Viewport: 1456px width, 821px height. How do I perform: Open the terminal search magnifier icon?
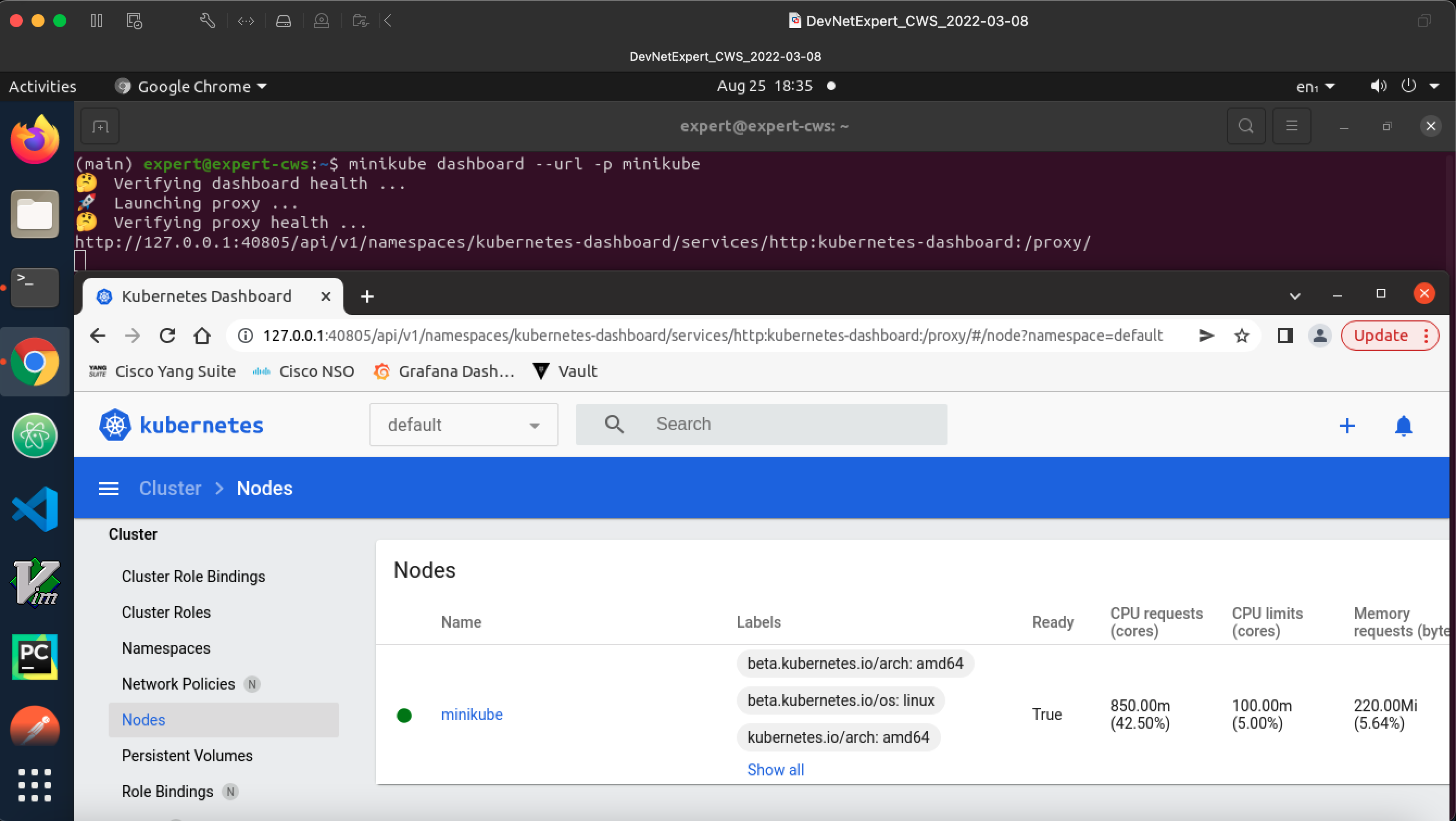(1245, 126)
